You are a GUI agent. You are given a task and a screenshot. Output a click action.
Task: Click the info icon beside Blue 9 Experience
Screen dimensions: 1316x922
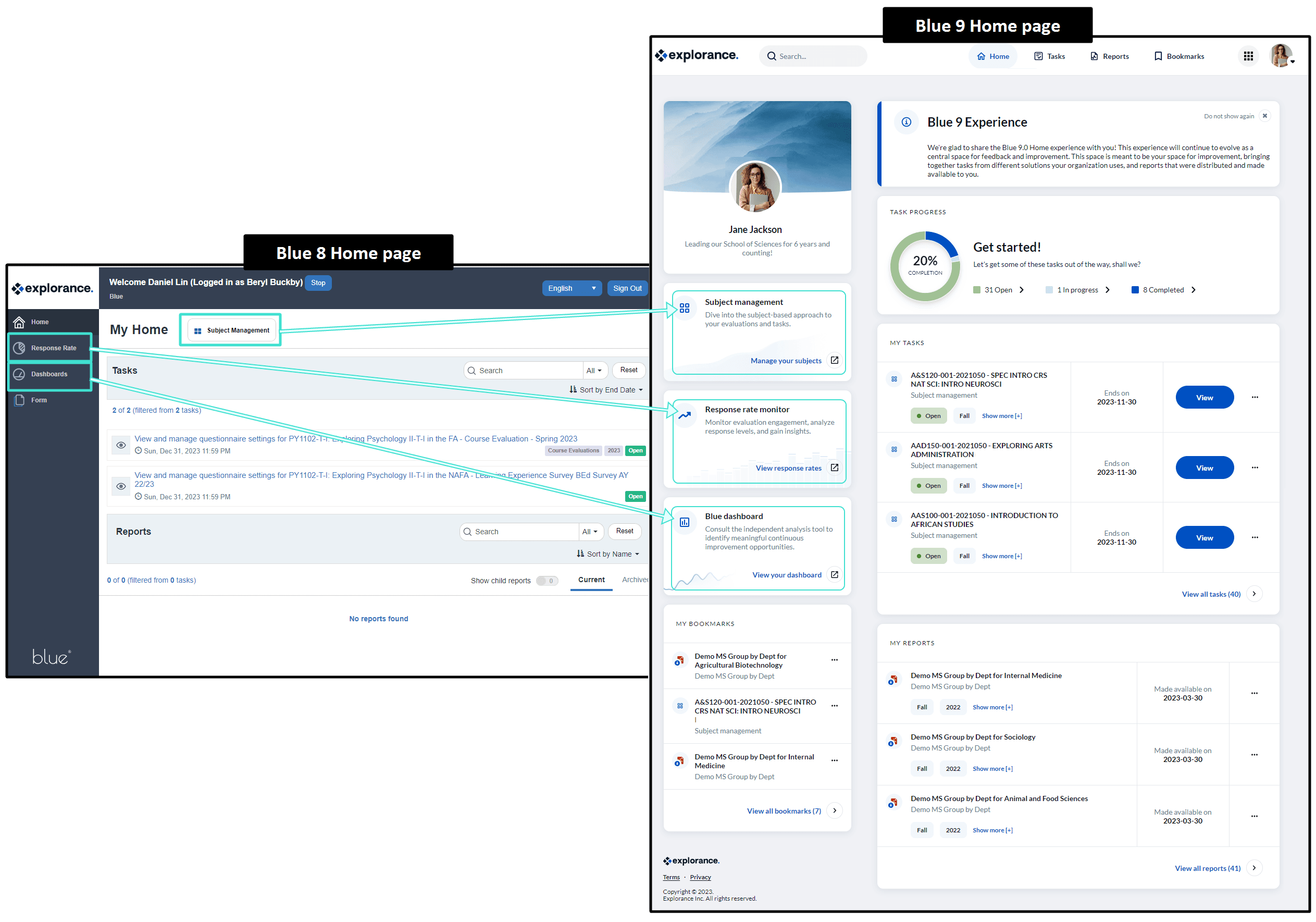(906, 122)
